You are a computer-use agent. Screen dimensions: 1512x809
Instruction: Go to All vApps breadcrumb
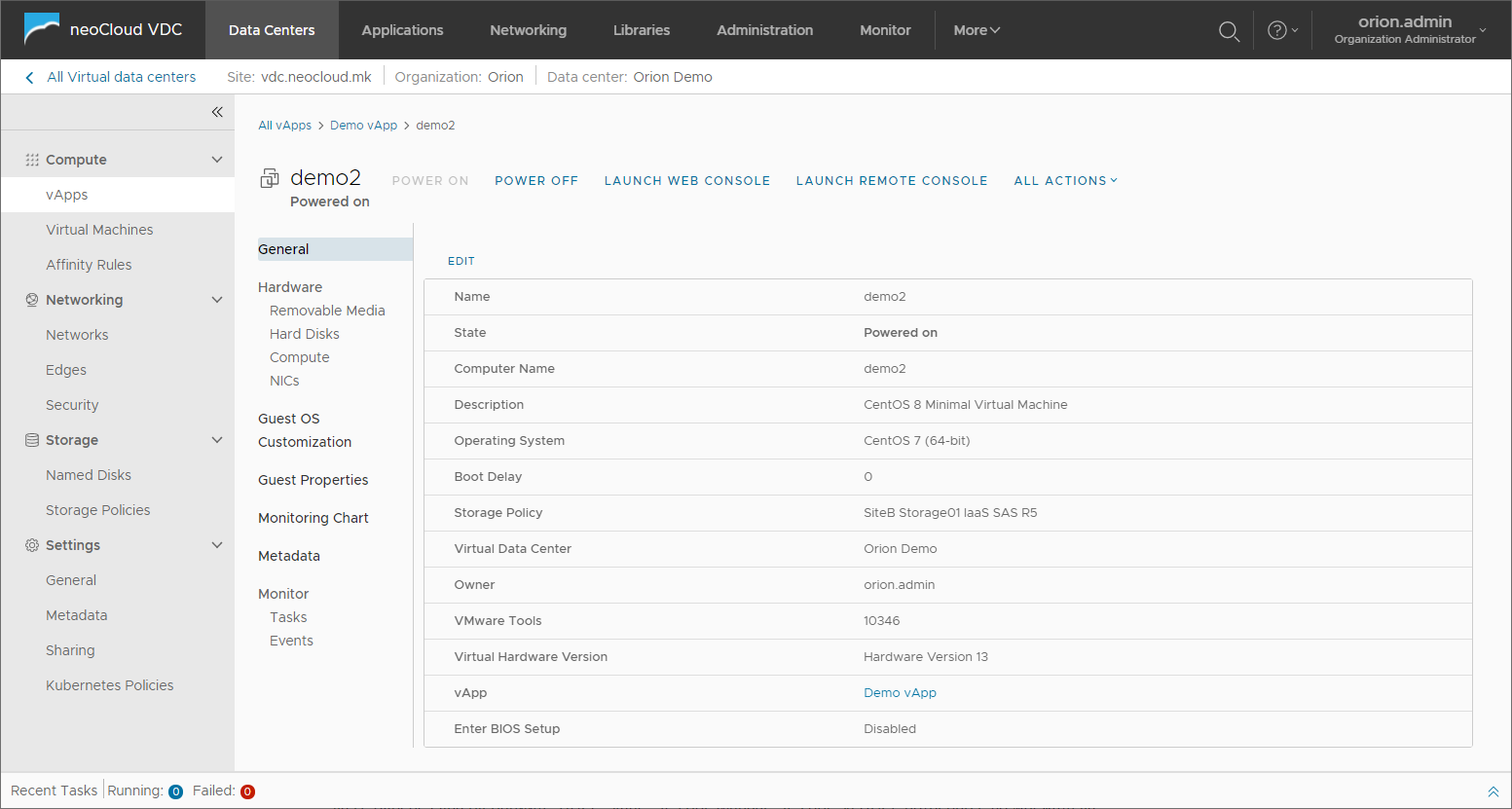coord(284,126)
